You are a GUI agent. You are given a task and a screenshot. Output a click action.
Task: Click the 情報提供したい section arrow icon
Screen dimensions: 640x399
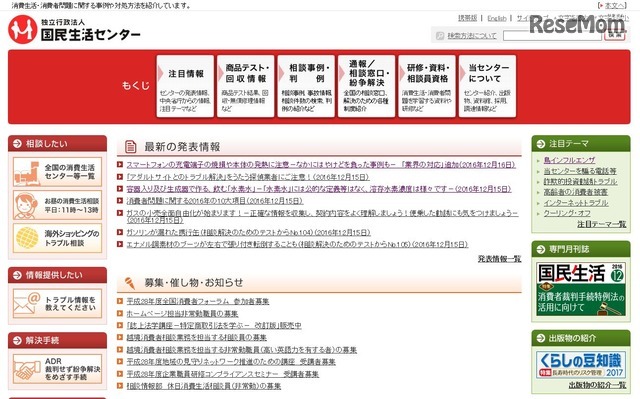click(x=17, y=275)
